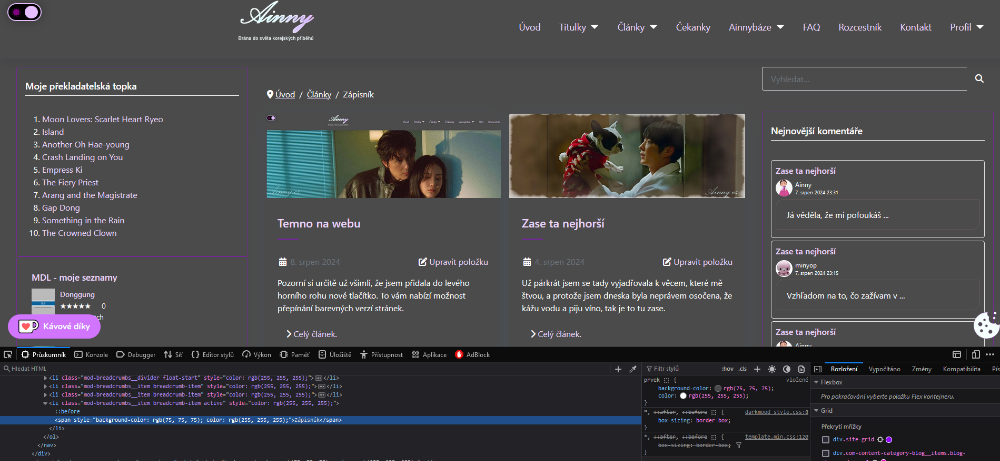Open the Výkon performance tab
1000x461 pixels.
click(257, 355)
